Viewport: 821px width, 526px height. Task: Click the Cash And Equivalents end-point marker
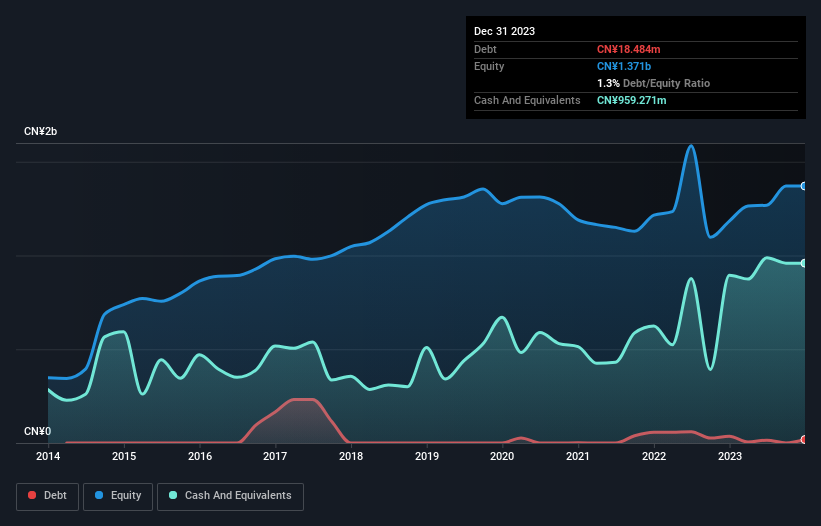(804, 263)
